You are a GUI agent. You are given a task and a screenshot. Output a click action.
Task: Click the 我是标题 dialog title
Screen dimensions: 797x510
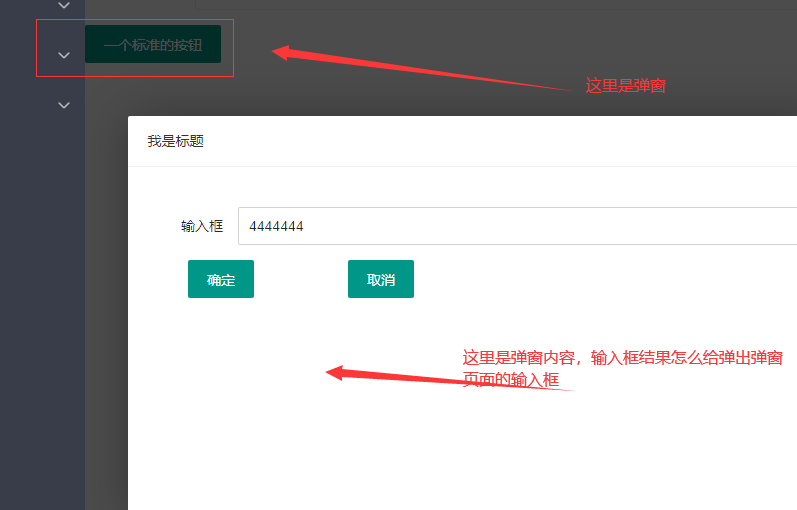(176, 141)
